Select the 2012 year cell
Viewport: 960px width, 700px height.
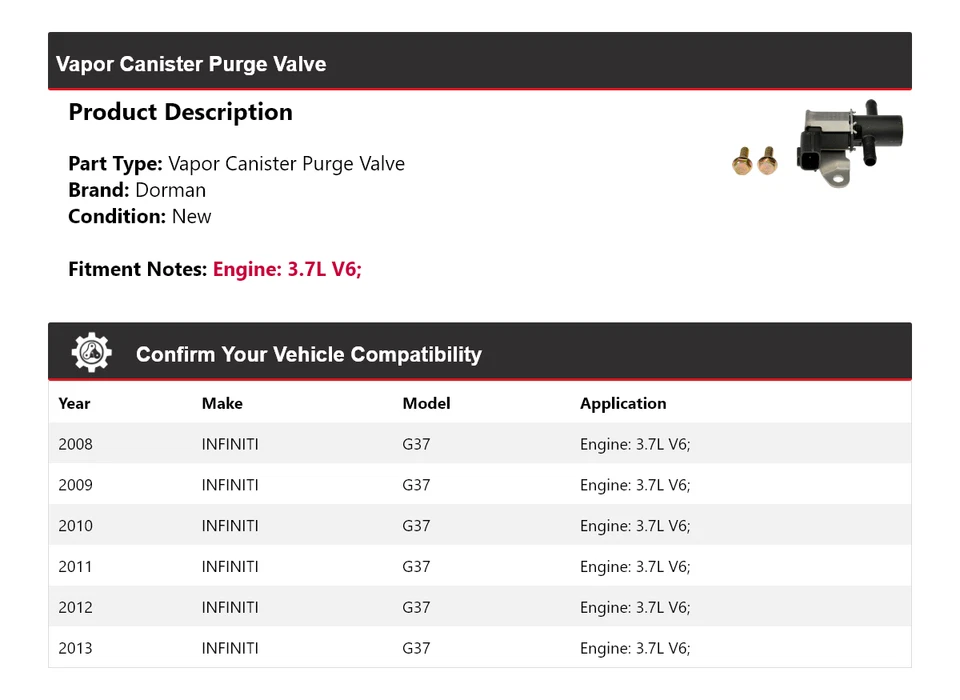76,608
